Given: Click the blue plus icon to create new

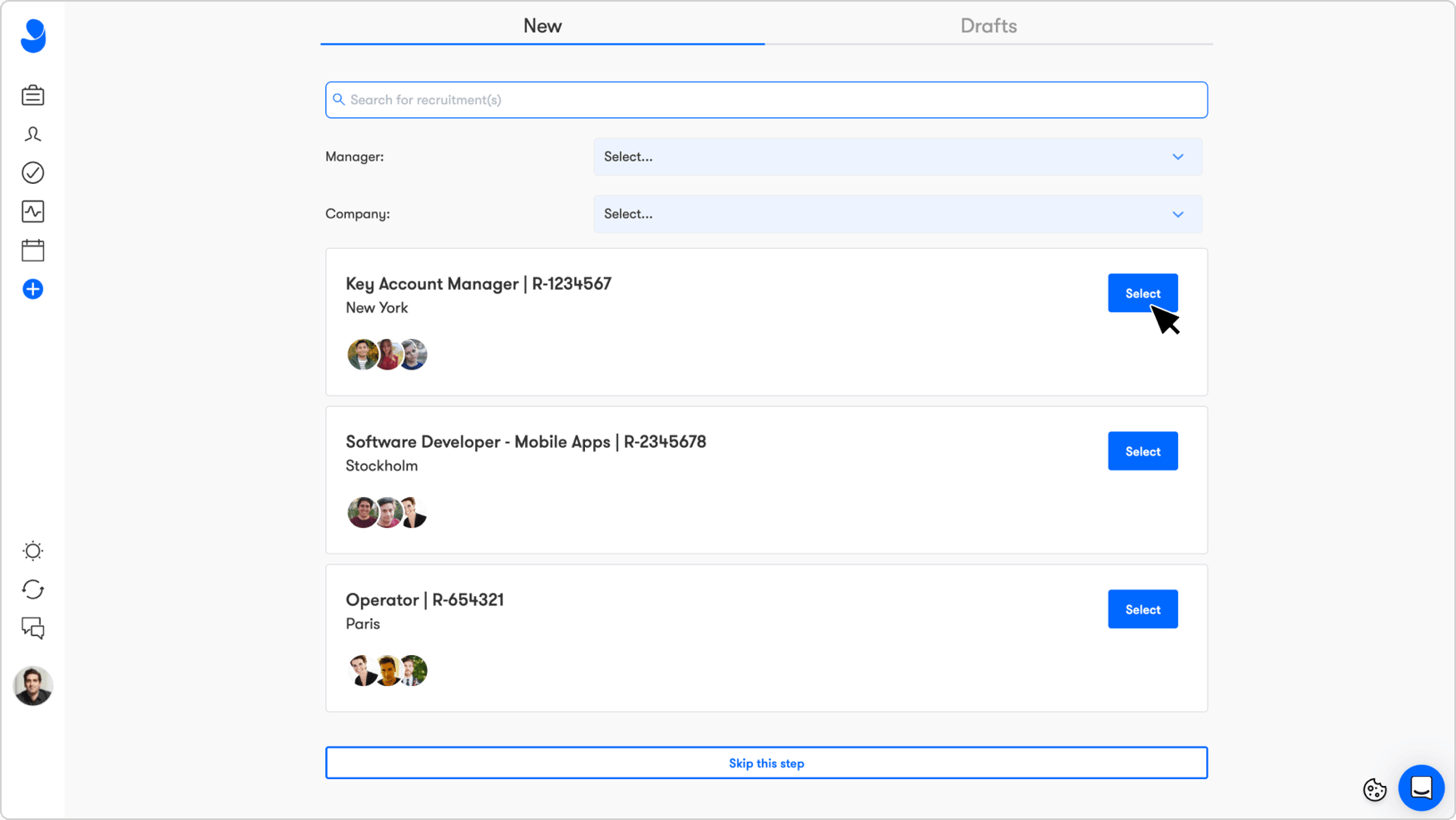Looking at the screenshot, I should [32, 289].
